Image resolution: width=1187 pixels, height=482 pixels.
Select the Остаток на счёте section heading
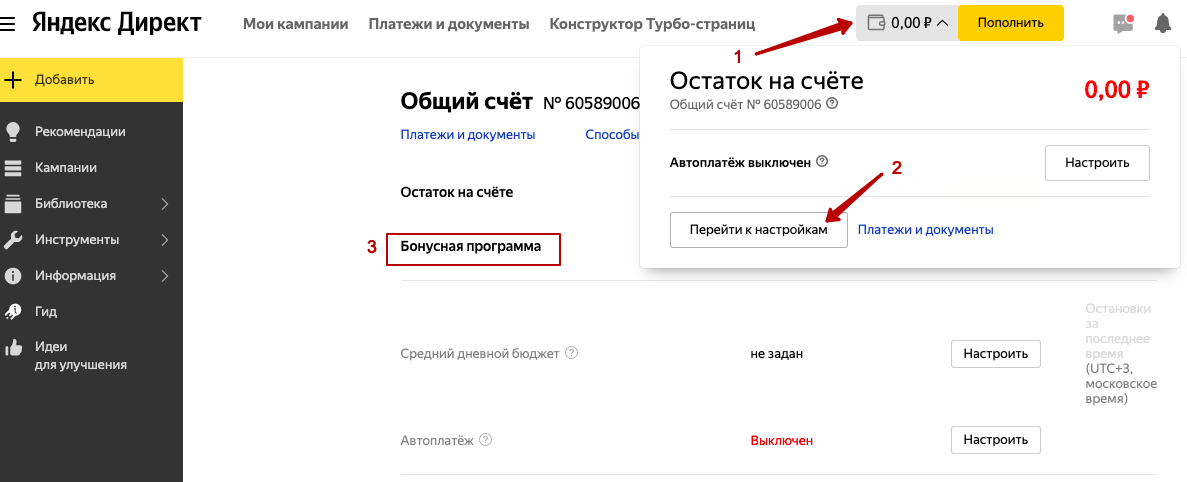click(x=456, y=192)
